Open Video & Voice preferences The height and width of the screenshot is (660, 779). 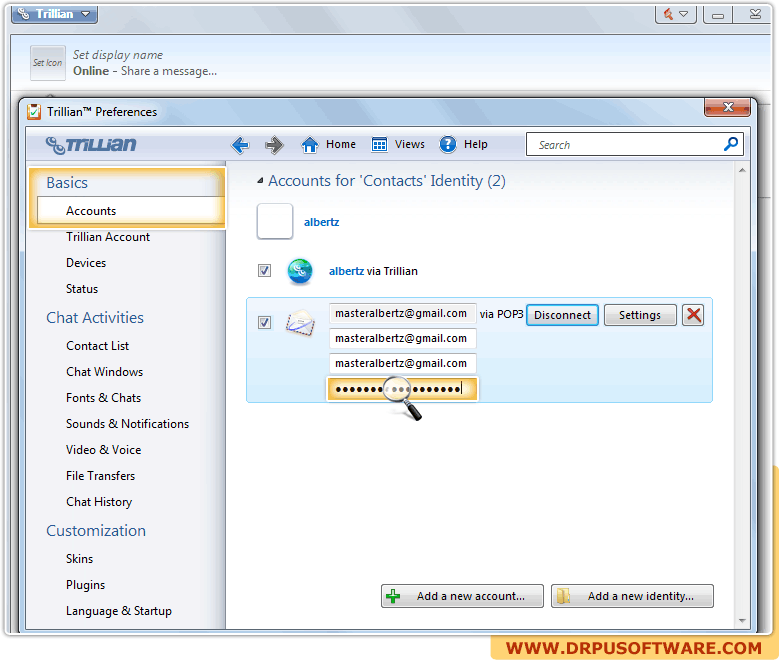103,450
